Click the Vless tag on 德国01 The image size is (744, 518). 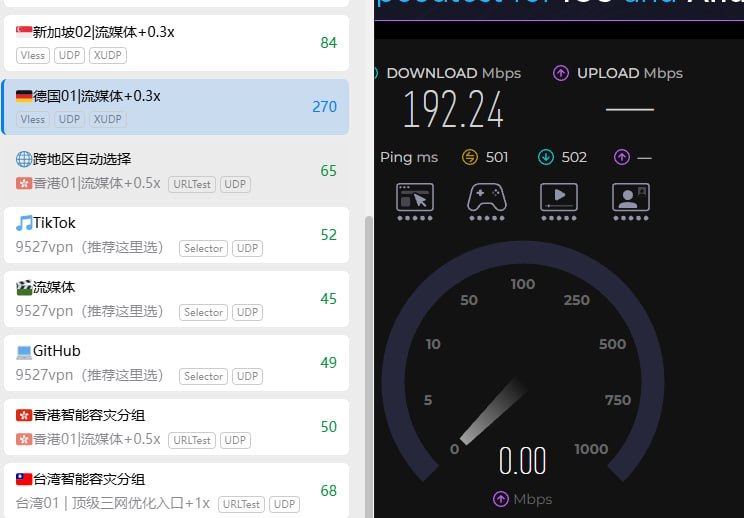[33, 120]
